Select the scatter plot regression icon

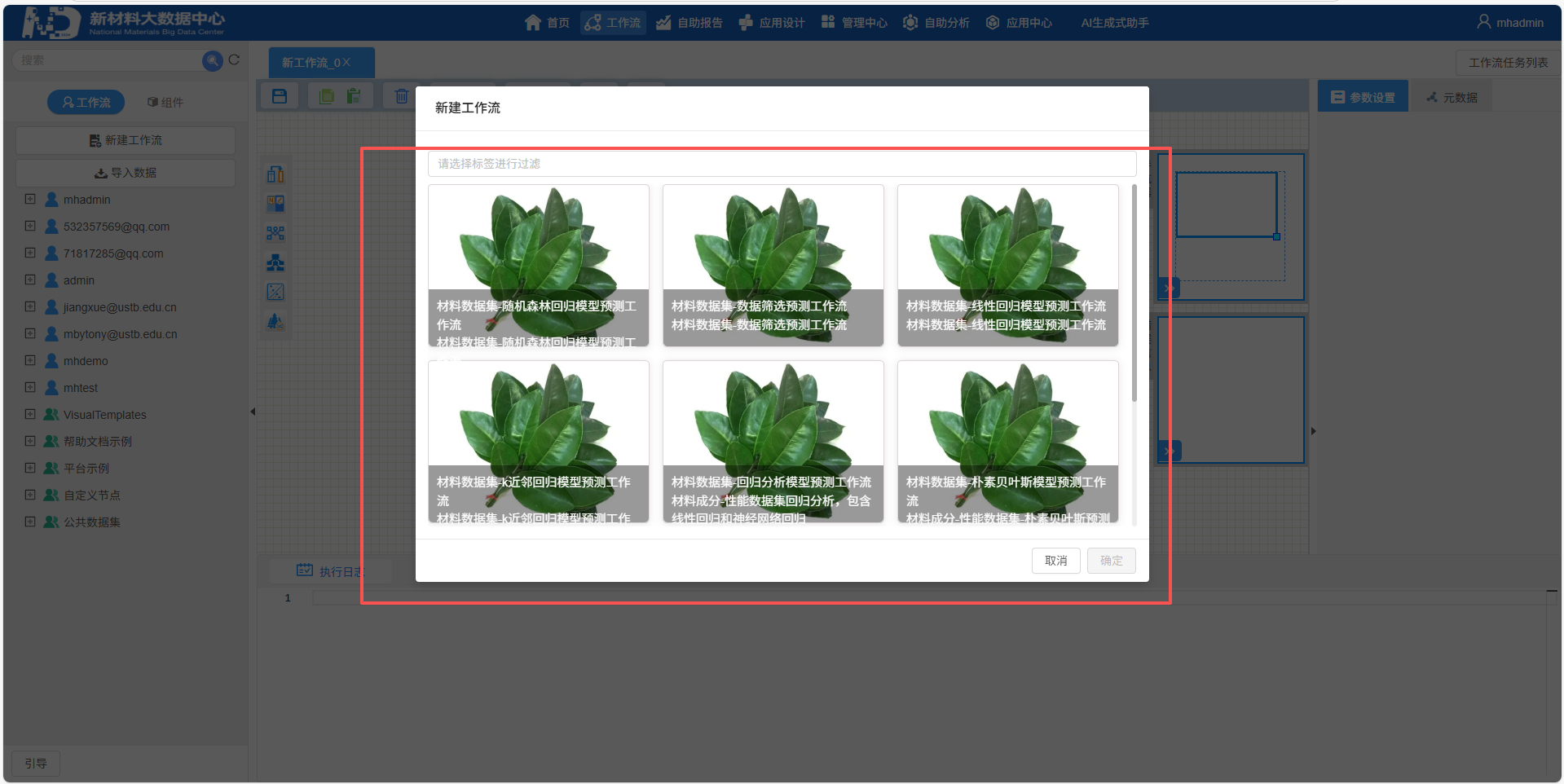(275, 292)
